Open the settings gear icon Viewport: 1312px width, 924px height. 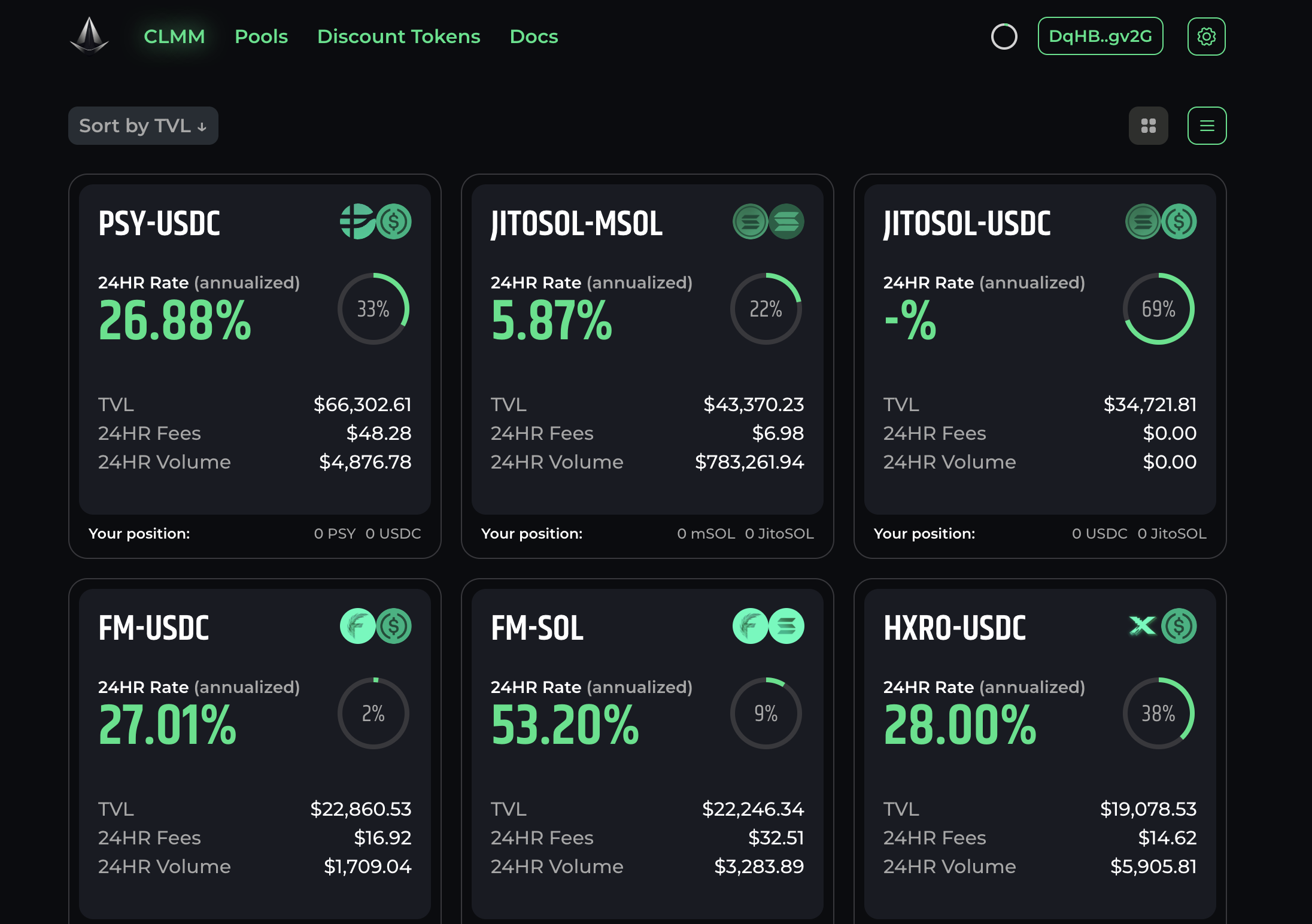point(1206,37)
